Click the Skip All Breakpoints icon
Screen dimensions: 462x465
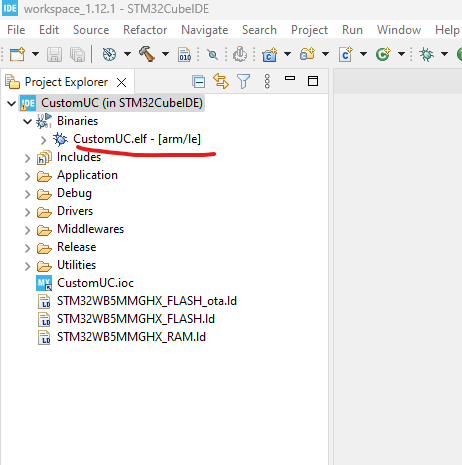[x=212, y=54]
